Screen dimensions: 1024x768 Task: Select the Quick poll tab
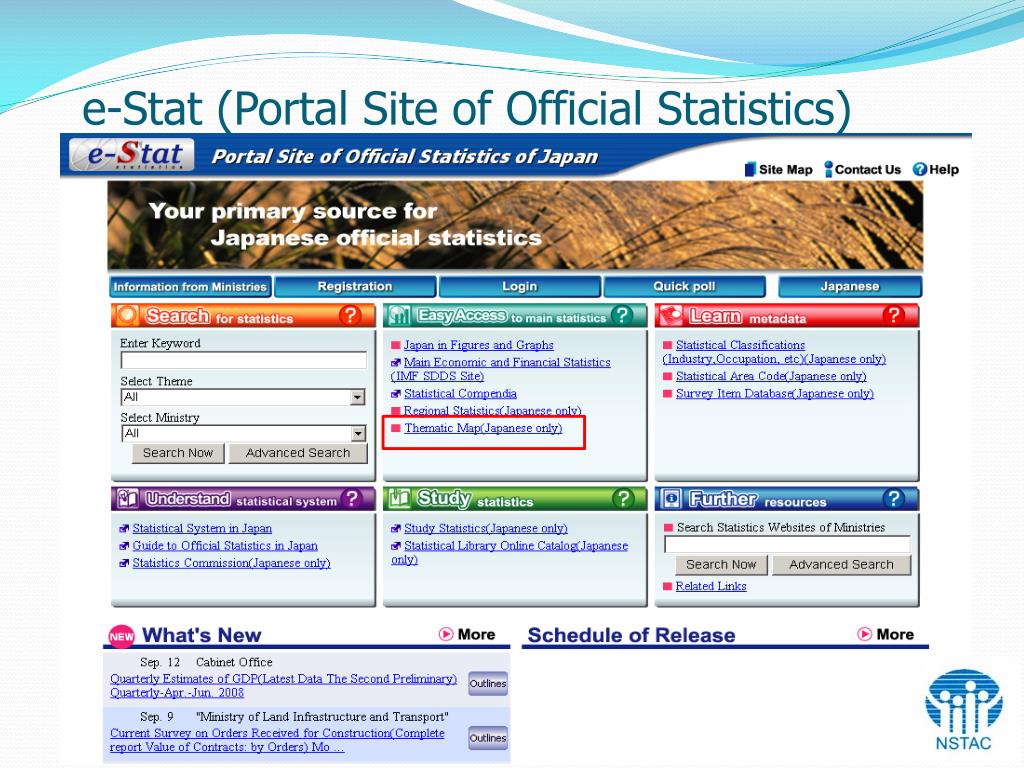(684, 287)
